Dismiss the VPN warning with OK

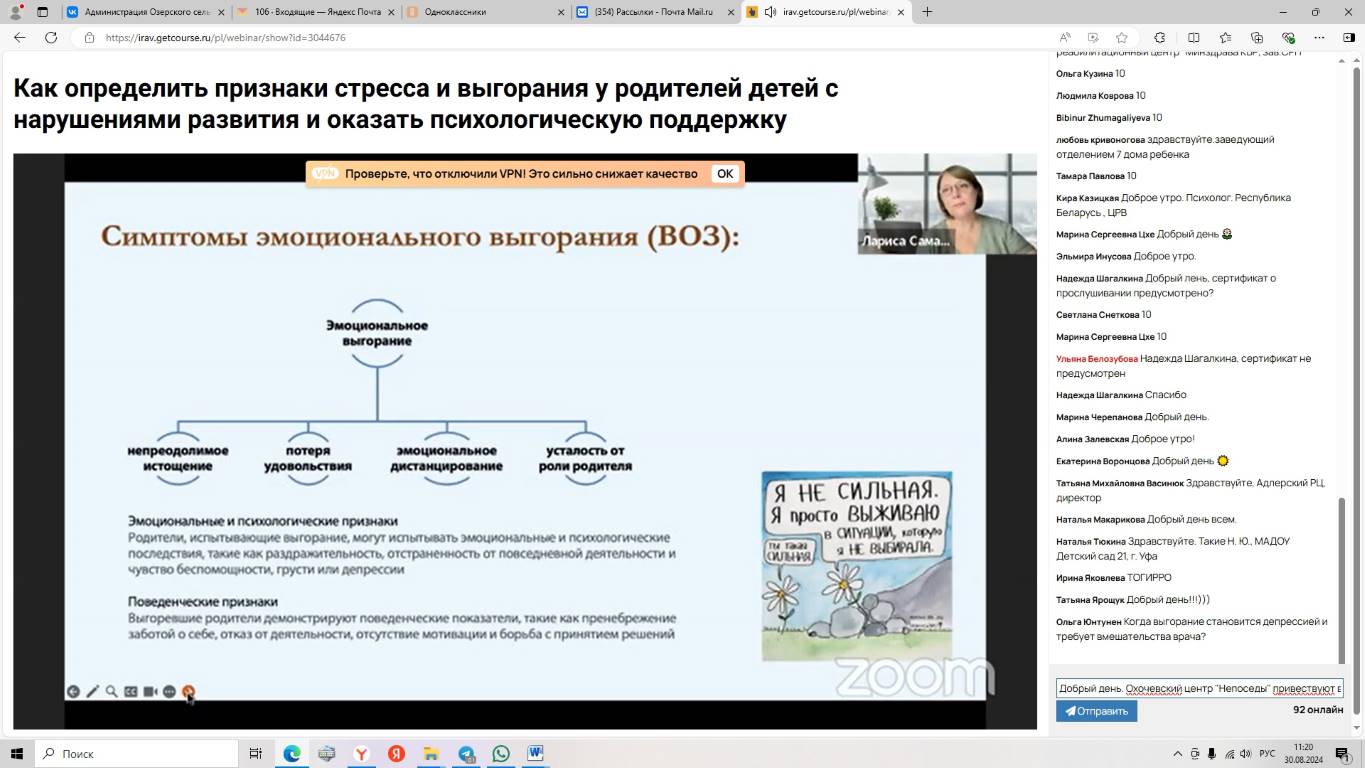[725, 173]
